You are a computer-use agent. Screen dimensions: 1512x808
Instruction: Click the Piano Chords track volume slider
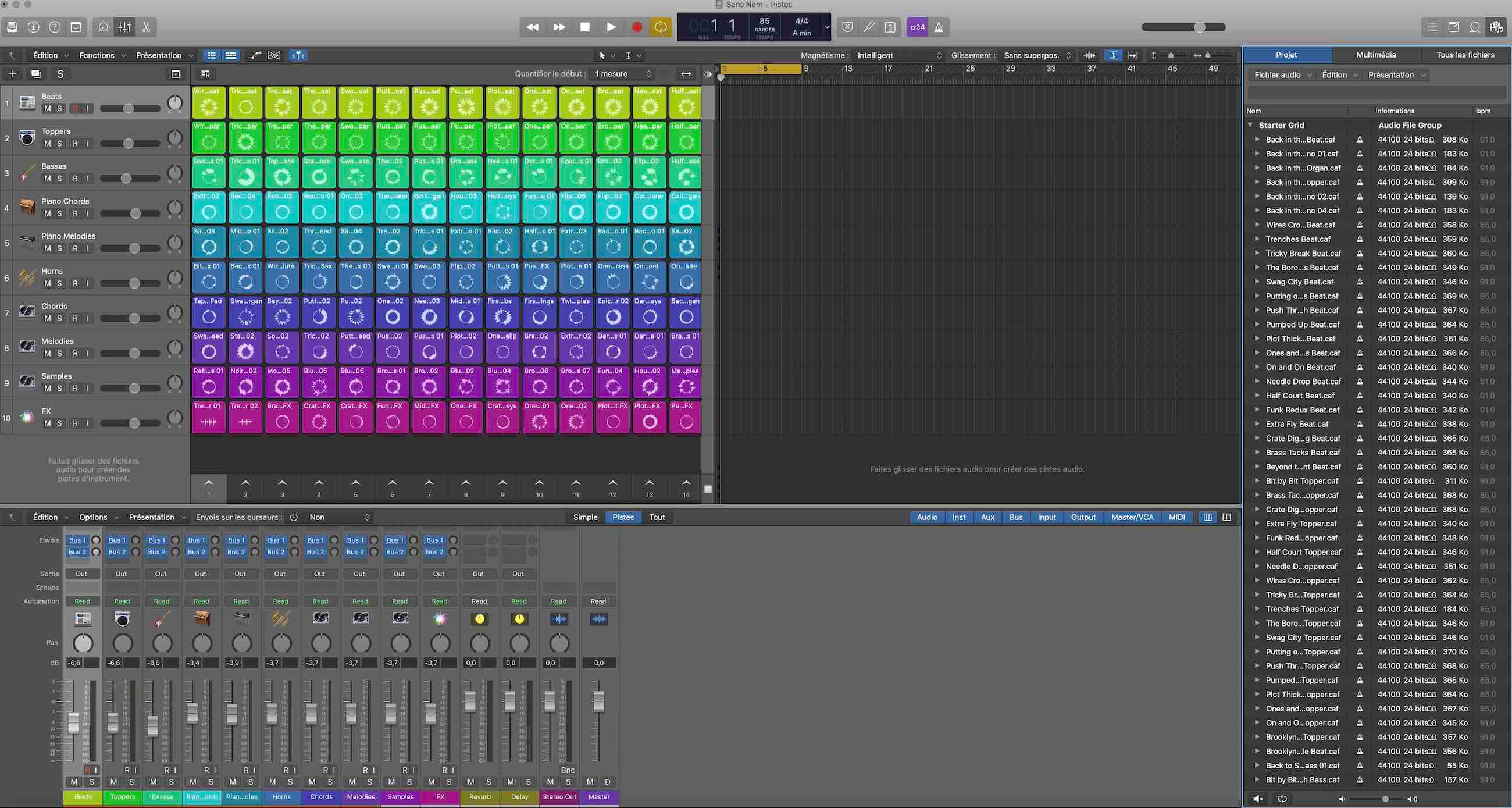click(x=135, y=213)
